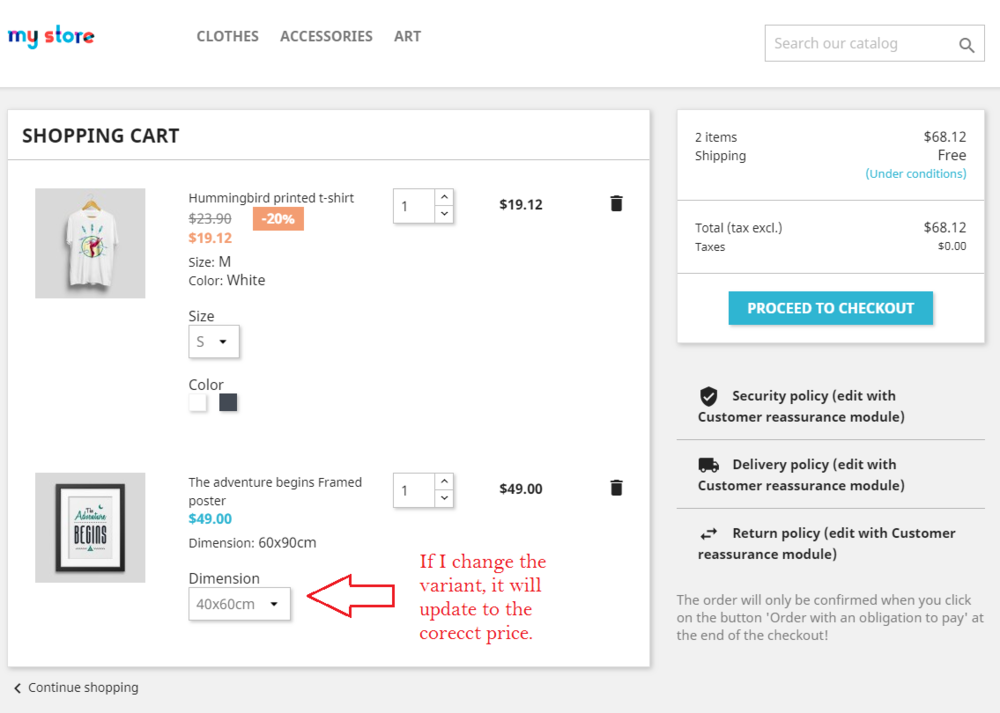Open the Under conditions shipping link
This screenshot has width=1000, height=713.
915,173
